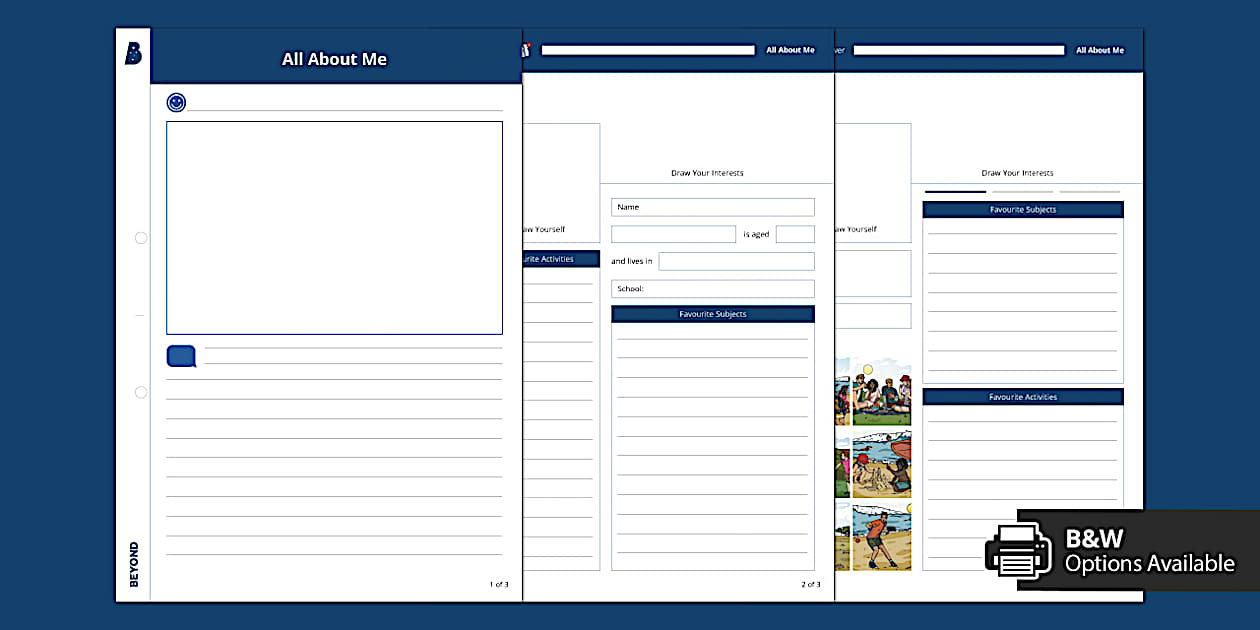Click the 'All About Me' badge on the middle page
Screen dimensions: 1260x630
790,49
